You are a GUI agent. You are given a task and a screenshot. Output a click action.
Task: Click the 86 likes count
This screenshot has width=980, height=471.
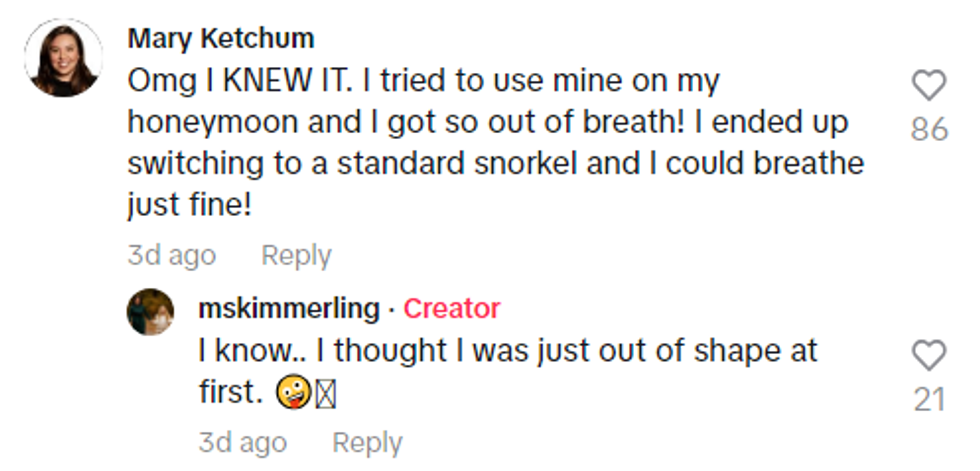tap(929, 130)
